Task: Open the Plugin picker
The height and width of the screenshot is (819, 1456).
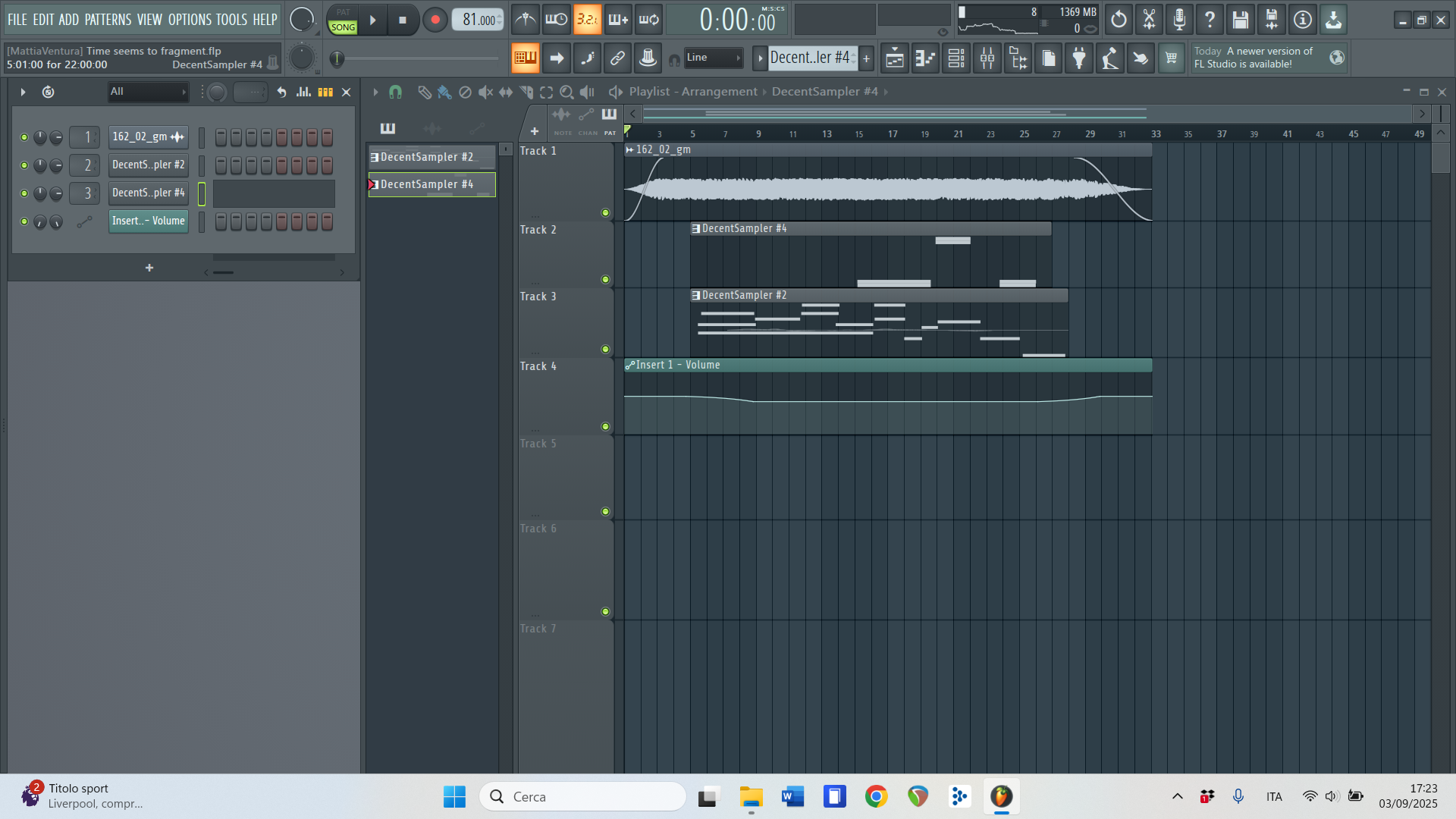Action: pos(1079,58)
